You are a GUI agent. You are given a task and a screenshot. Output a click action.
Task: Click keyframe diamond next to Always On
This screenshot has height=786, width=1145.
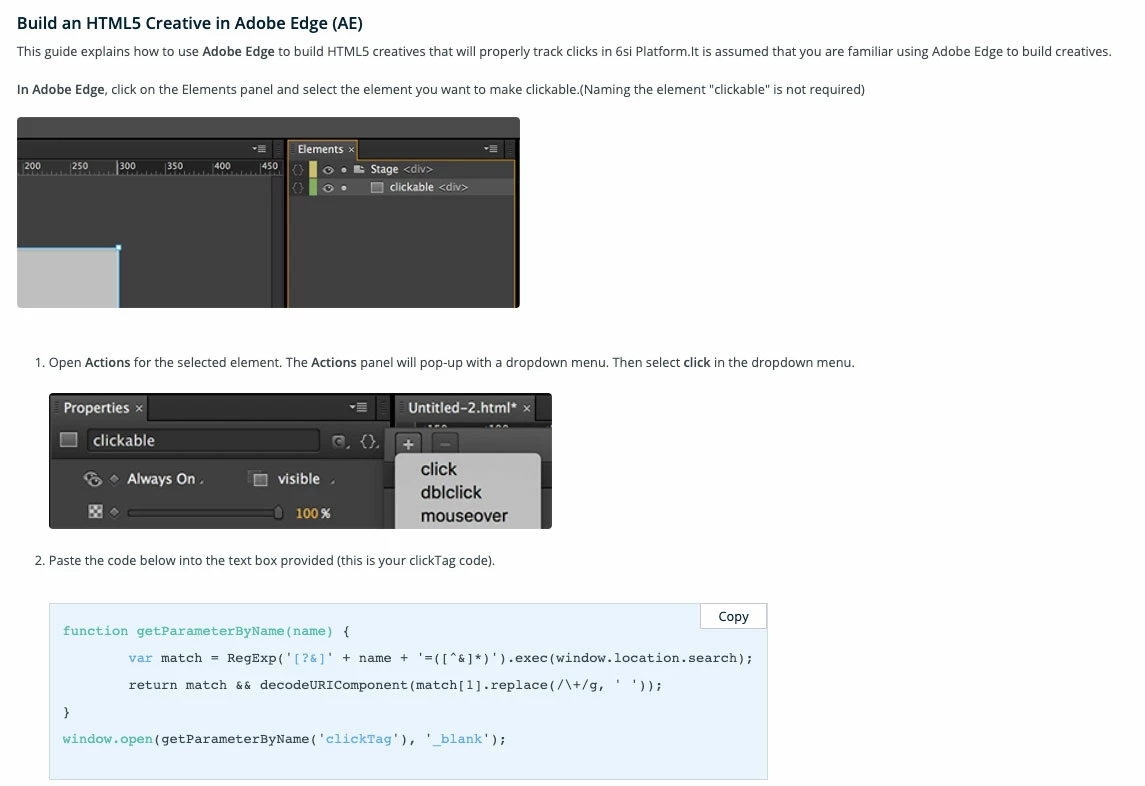(x=114, y=479)
